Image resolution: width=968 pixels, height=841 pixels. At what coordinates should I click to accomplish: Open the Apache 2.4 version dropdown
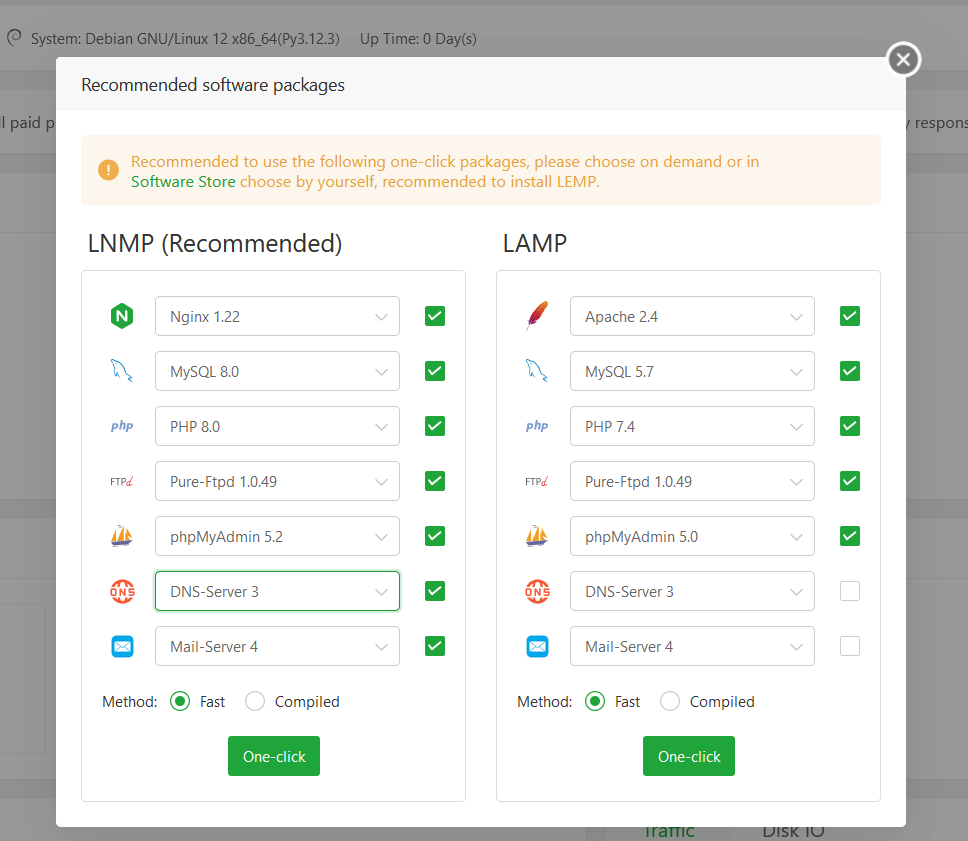tap(692, 316)
